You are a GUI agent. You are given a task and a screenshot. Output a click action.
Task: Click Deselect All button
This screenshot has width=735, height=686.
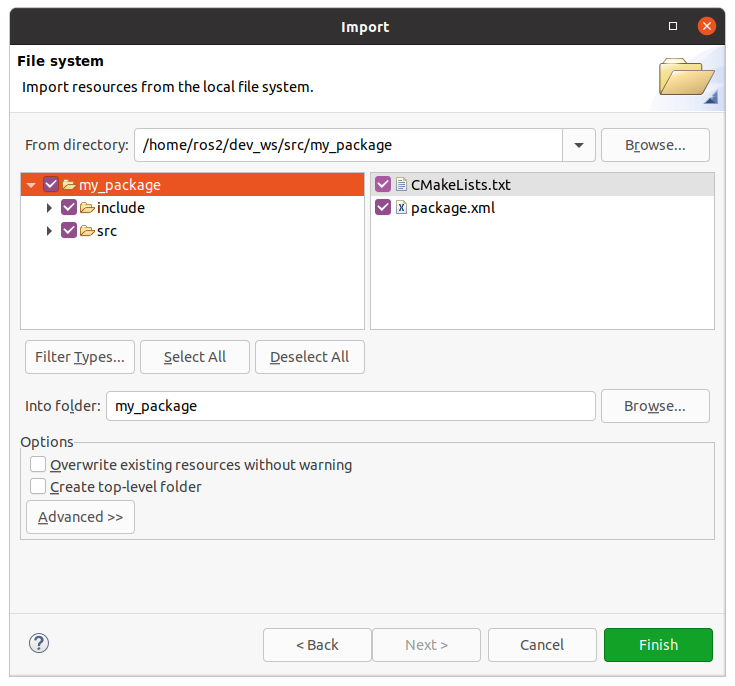(310, 357)
